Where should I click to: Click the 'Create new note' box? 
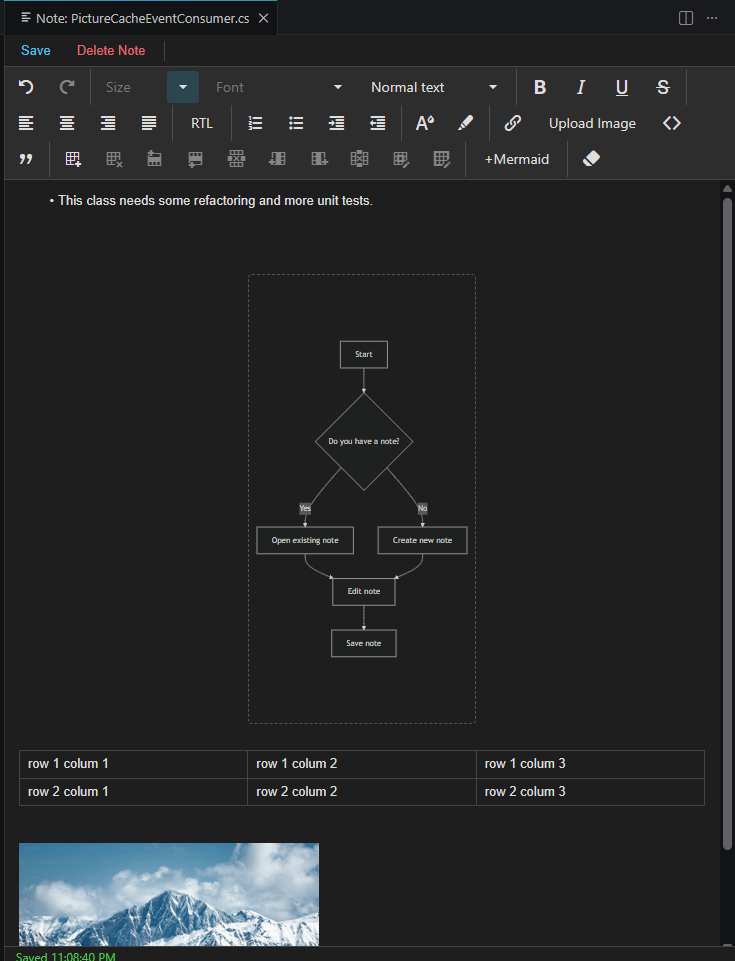422,540
